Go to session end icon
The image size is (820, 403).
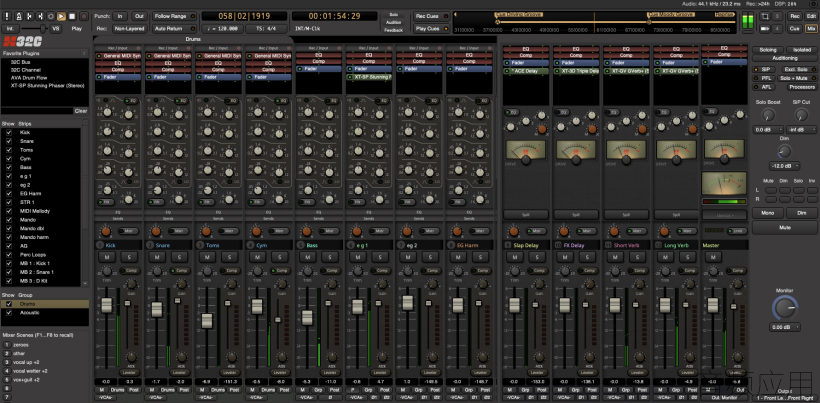coord(40,16)
